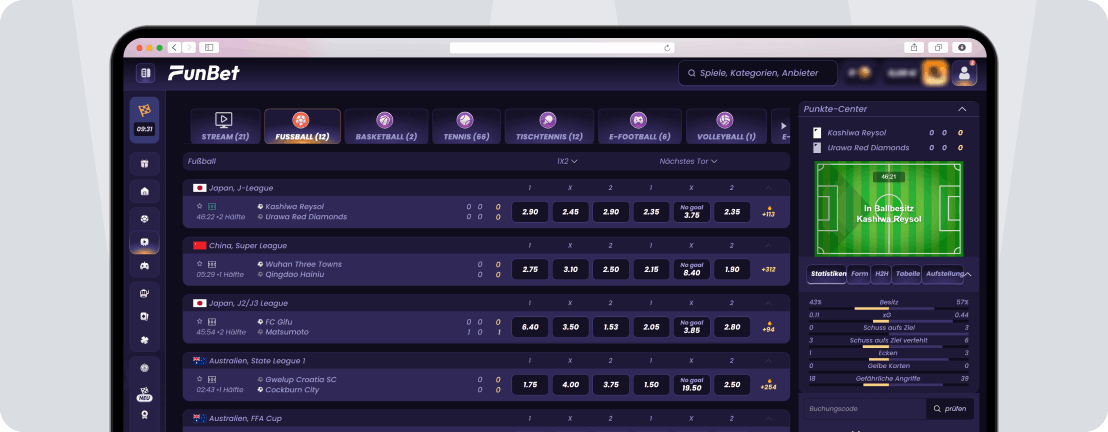Select the No goal 19.50 odds button
Image resolution: width=1108 pixels, height=432 pixels.
click(x=692, y=385)
